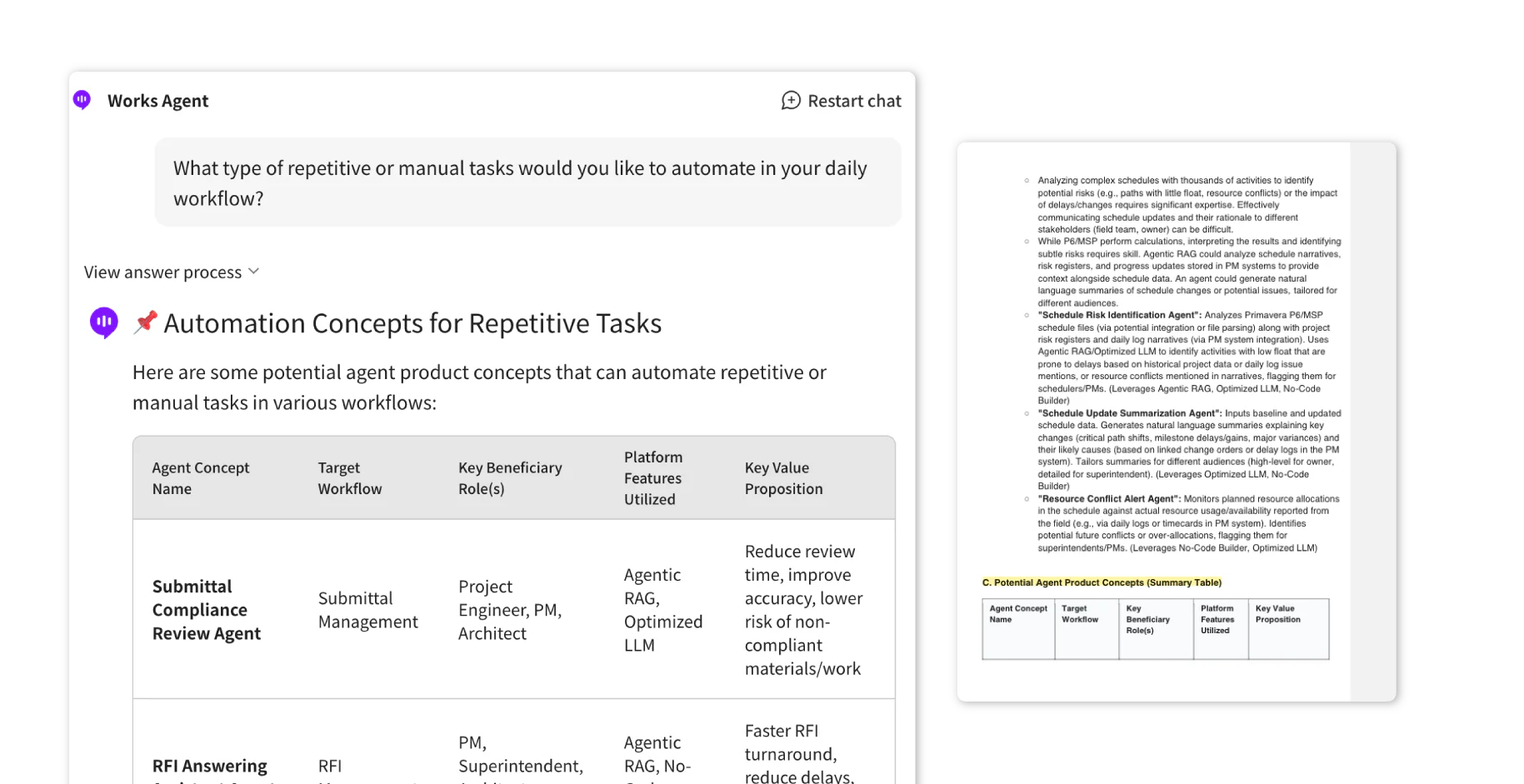Image resolution: width=1524 pixels, height=784 pixels.
Task: Click the highlighted Potential Agent Product Concepts heading
Action: pos(1102,582)
